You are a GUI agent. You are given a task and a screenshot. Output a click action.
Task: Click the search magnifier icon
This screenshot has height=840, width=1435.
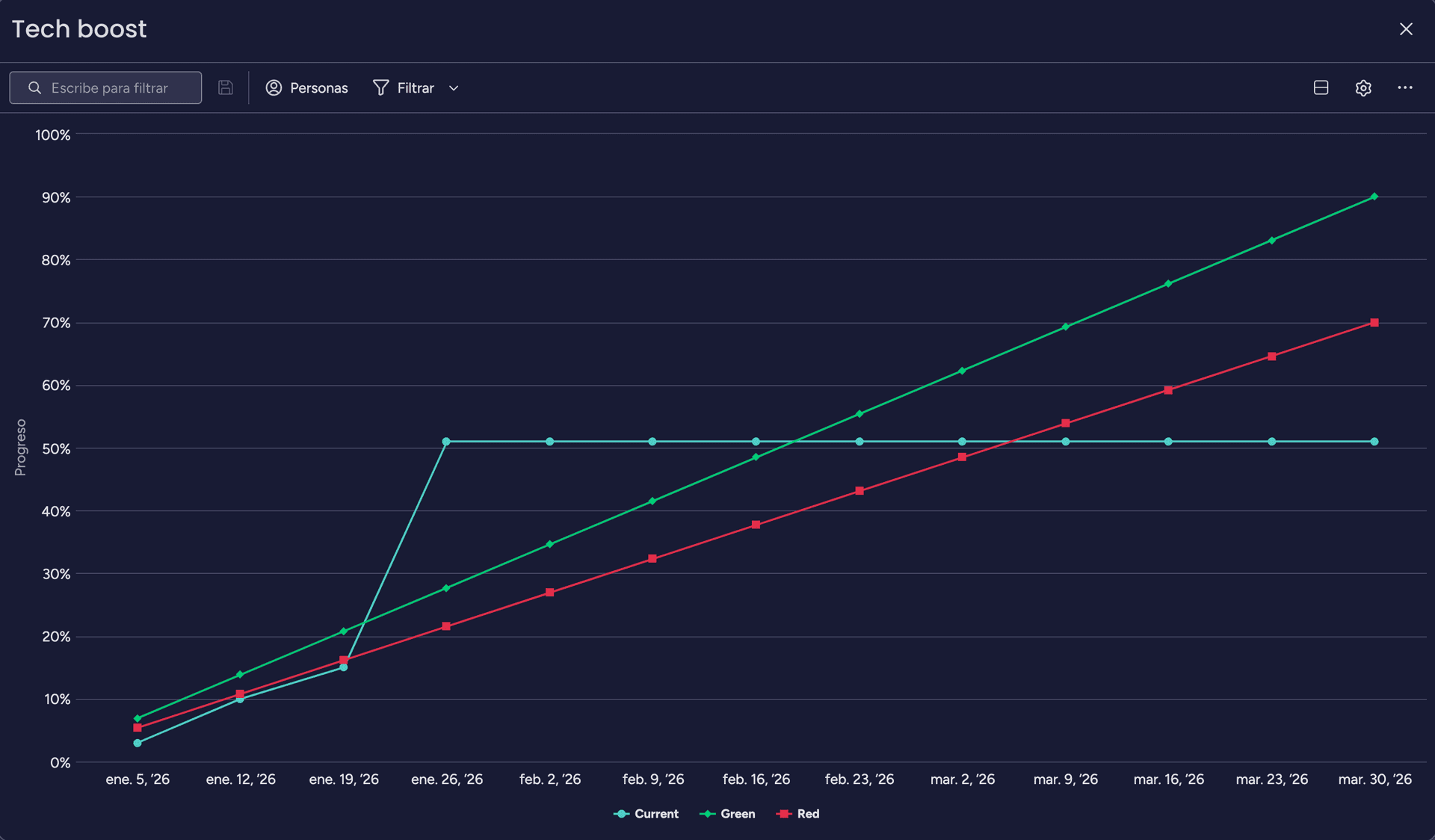[x=34, y=87]
